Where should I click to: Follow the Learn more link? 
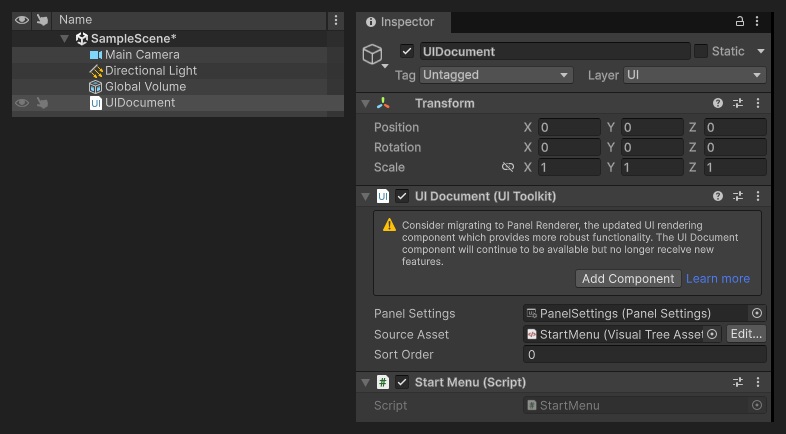pyautogui.click(x=718, y=279)
